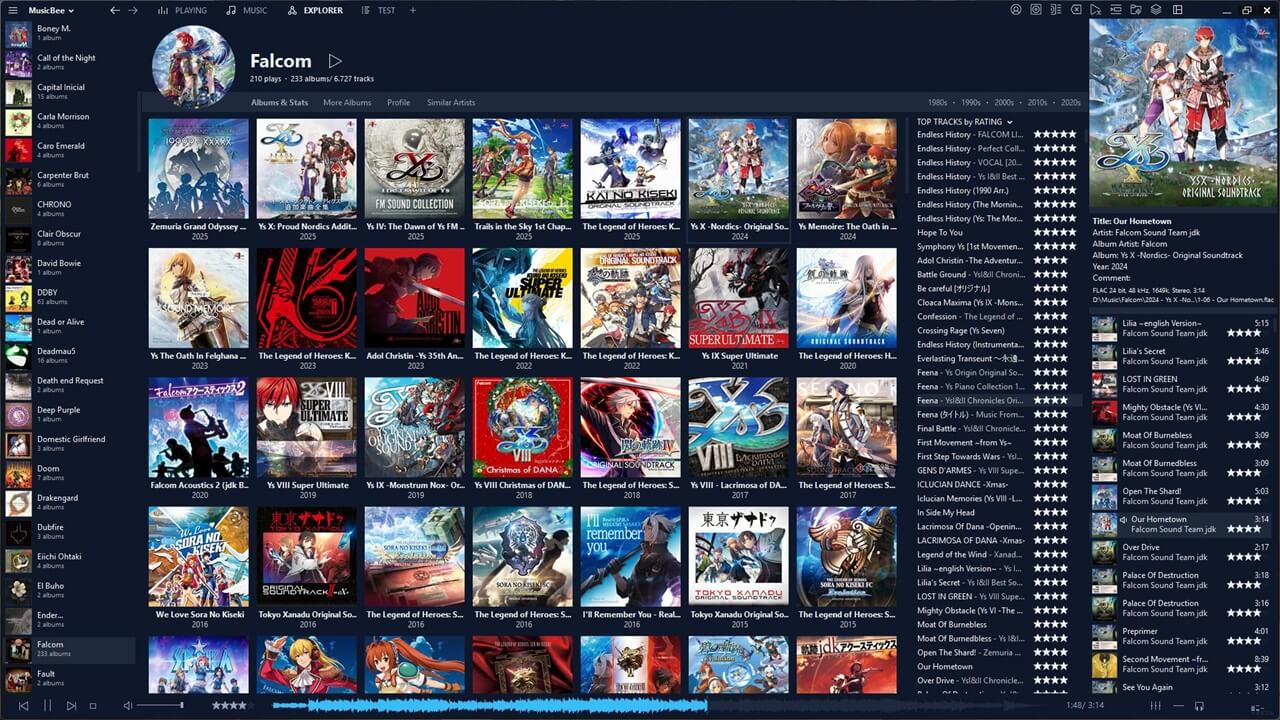This screenshot has height=720, width=1280.
Task: Open the Ys IX Super Ultimate album cover
Action: point(738,298)
